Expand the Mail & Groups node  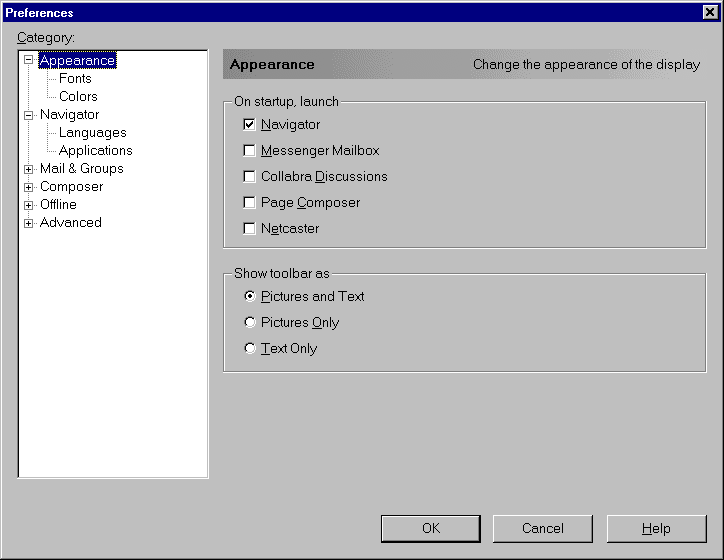[x=29, y=169]
